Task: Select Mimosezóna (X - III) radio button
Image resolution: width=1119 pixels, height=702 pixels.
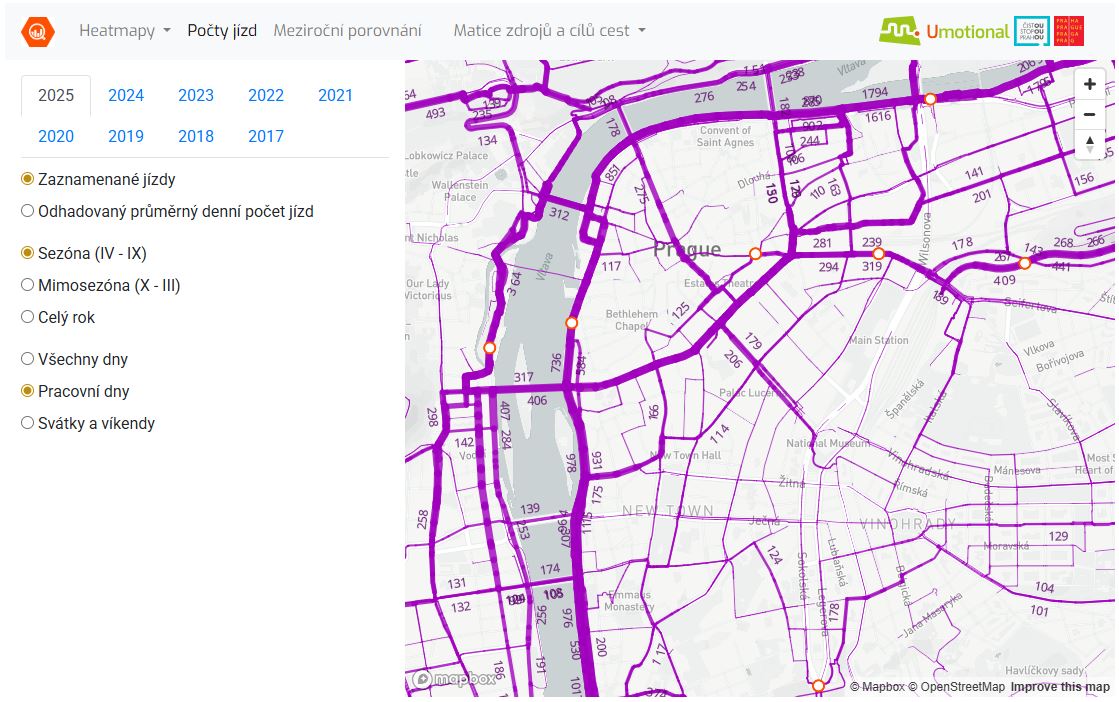Action: 28,285
